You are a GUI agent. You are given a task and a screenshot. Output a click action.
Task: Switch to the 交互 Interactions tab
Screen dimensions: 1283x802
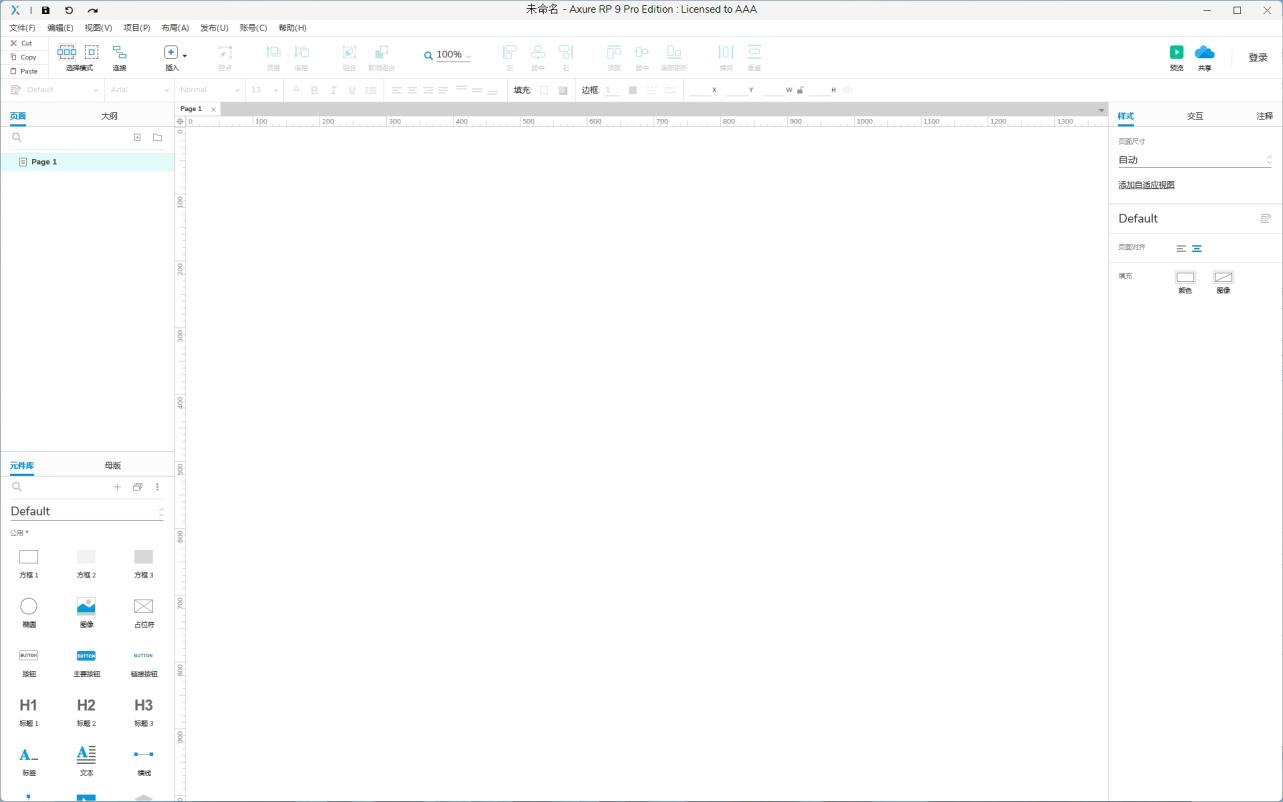coord(1195,116)
